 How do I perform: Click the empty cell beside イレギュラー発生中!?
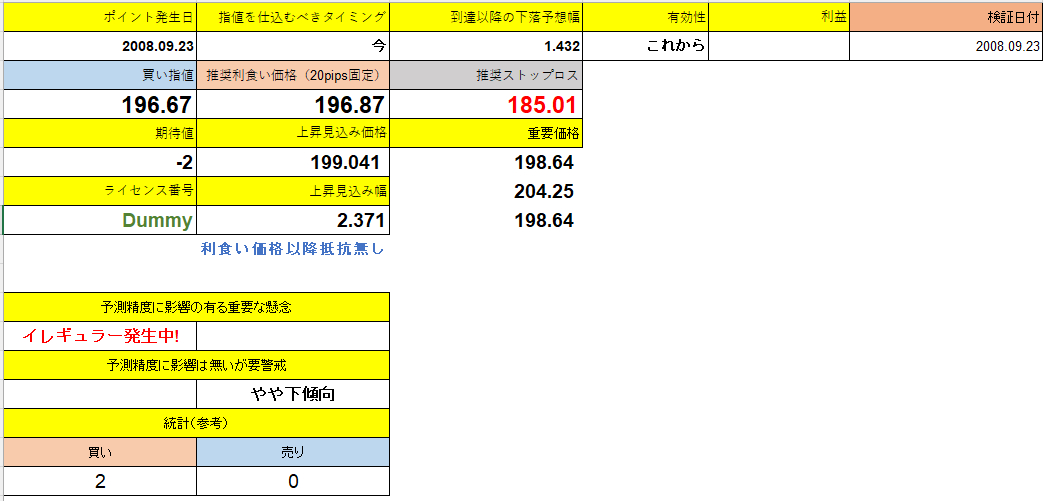tap(293, 336)
